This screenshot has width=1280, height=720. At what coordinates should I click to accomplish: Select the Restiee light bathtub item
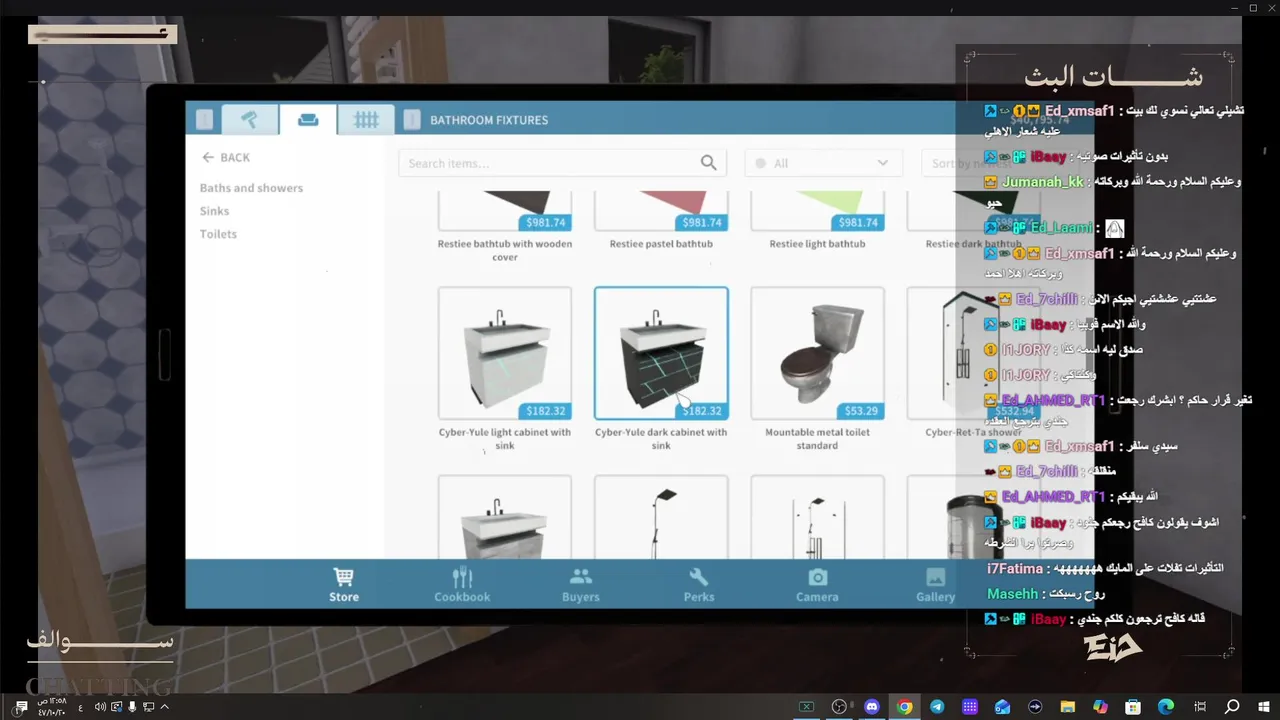(x=817, y=222)
